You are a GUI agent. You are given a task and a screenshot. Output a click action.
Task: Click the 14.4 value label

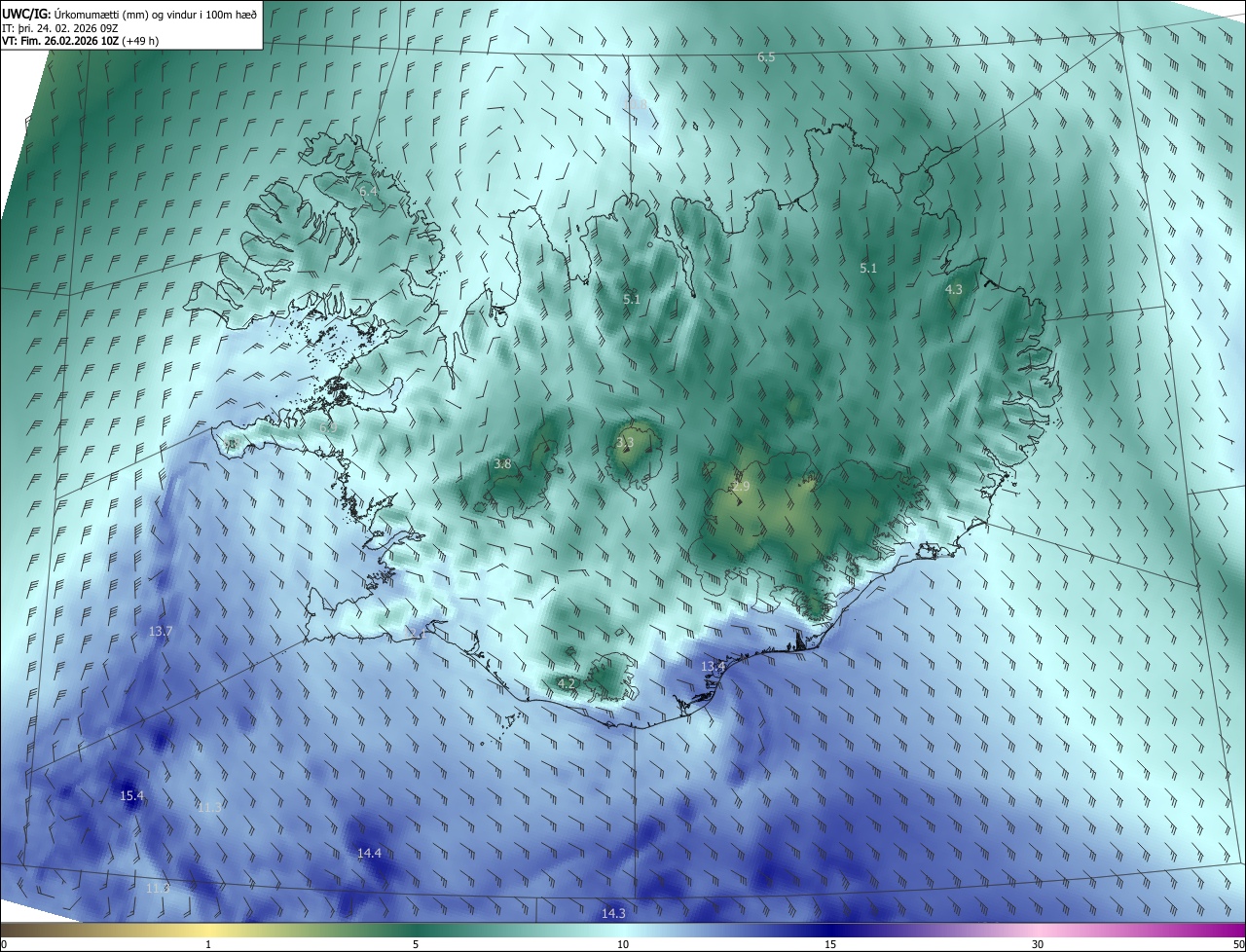coord(369,854)
